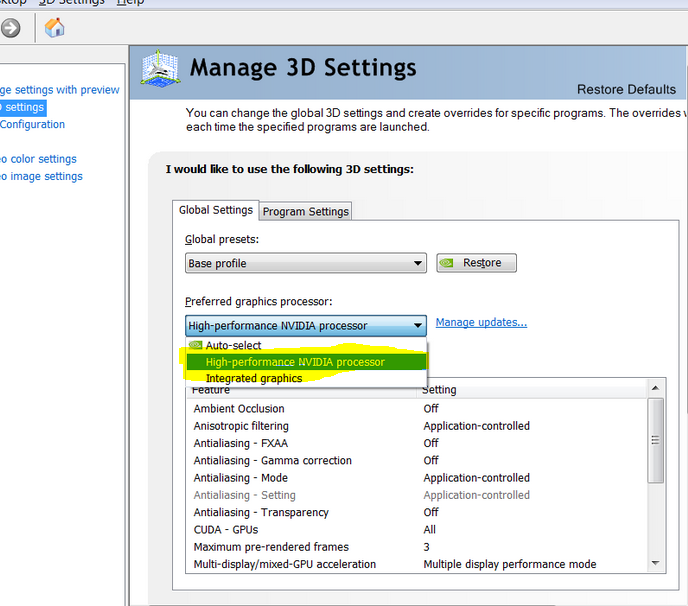The image size is (688, 606).
Task: Click the Home icon in toolbar
Action: (x=54, y=28)
